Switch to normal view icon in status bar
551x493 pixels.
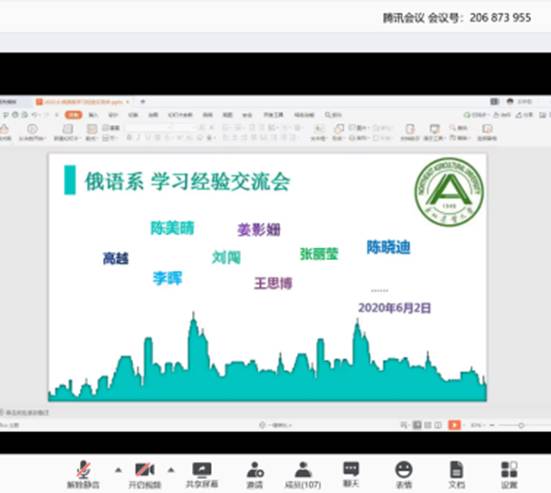(417, 425)
